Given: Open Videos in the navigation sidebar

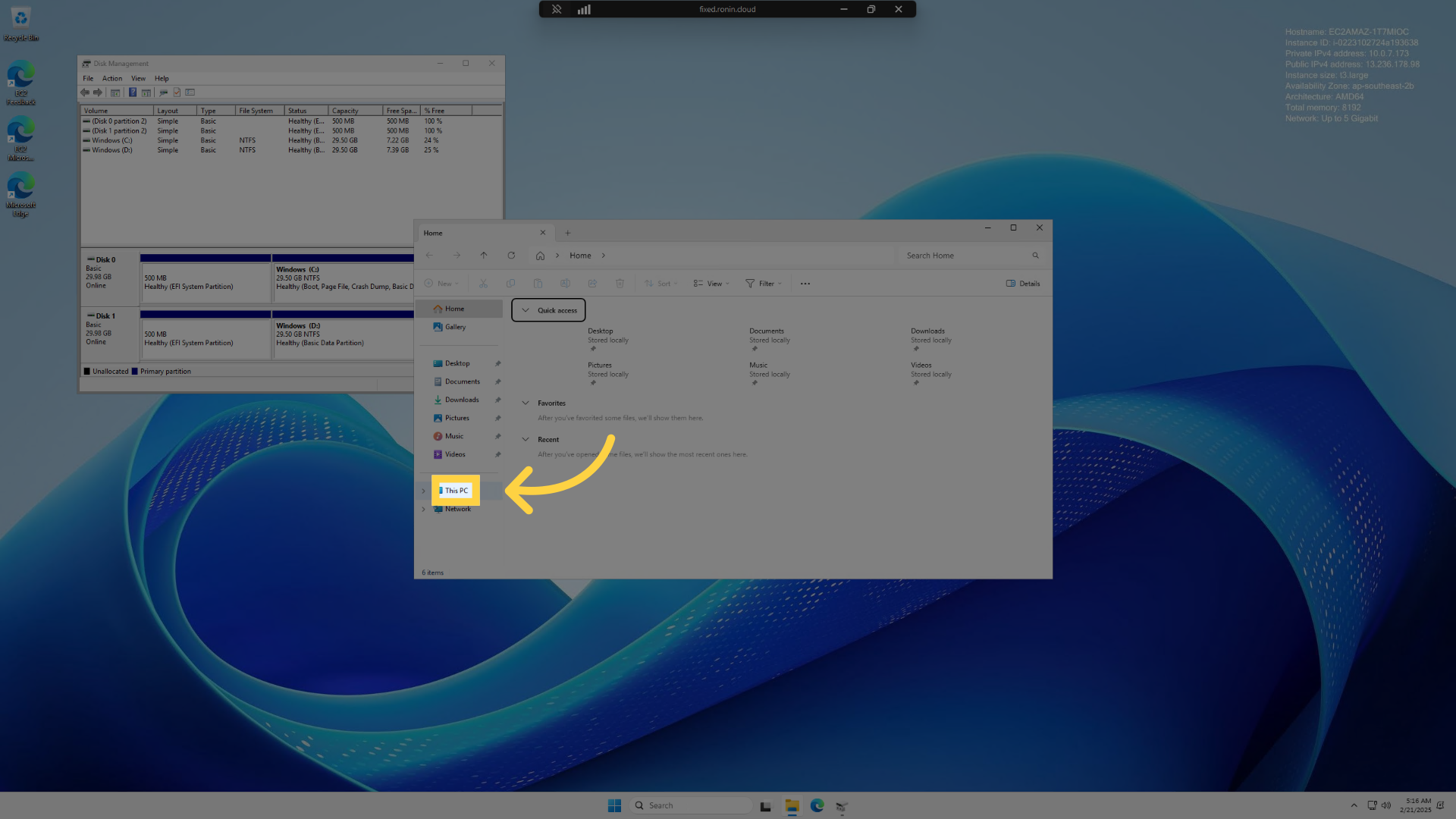Looking at the screenshot, I should (x=455, y=454).
